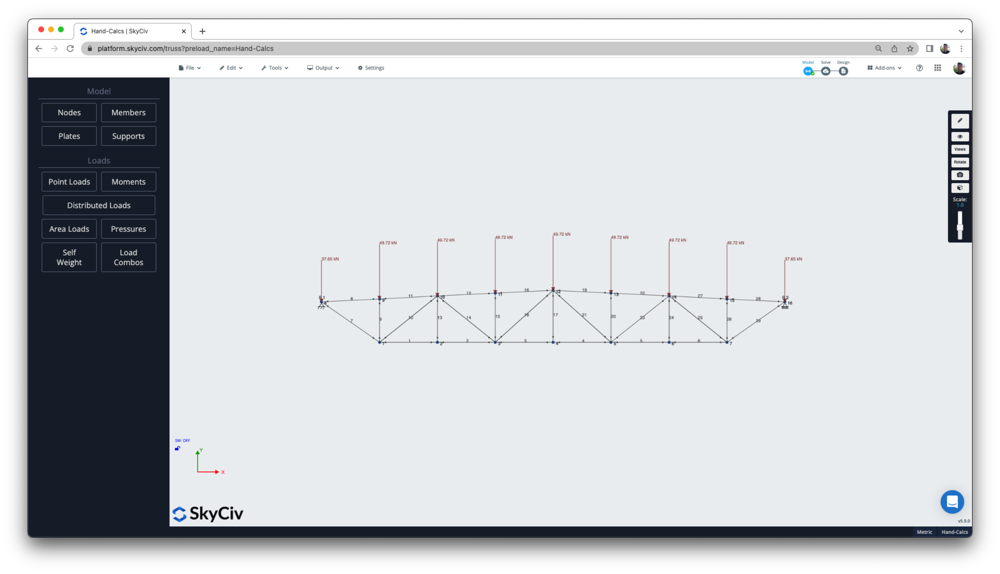The height and width of the screenshot is (574, 1000).
Task: Click the camera screenshot icon
Action: pos(960,175)
